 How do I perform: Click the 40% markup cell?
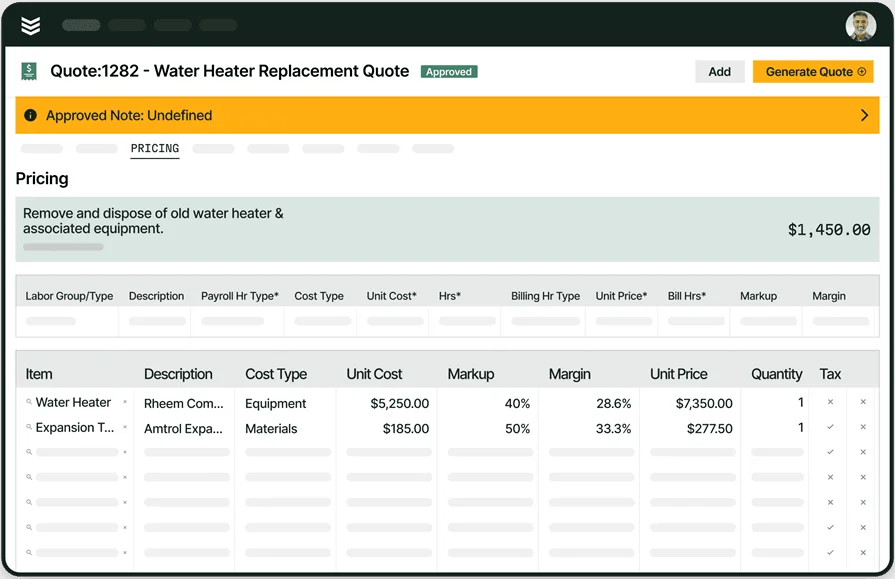pos(517,404)
